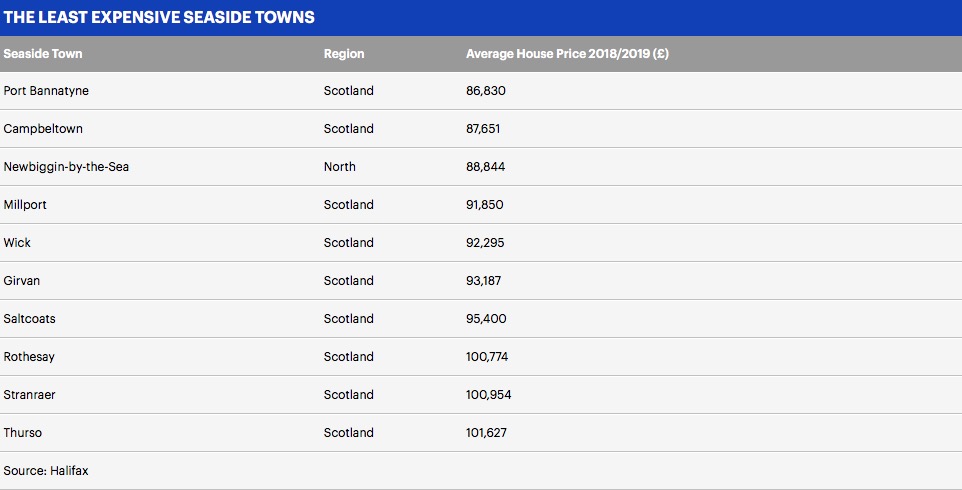
Task: Click the 86,830 price value
Action: [x=485, y=91]
